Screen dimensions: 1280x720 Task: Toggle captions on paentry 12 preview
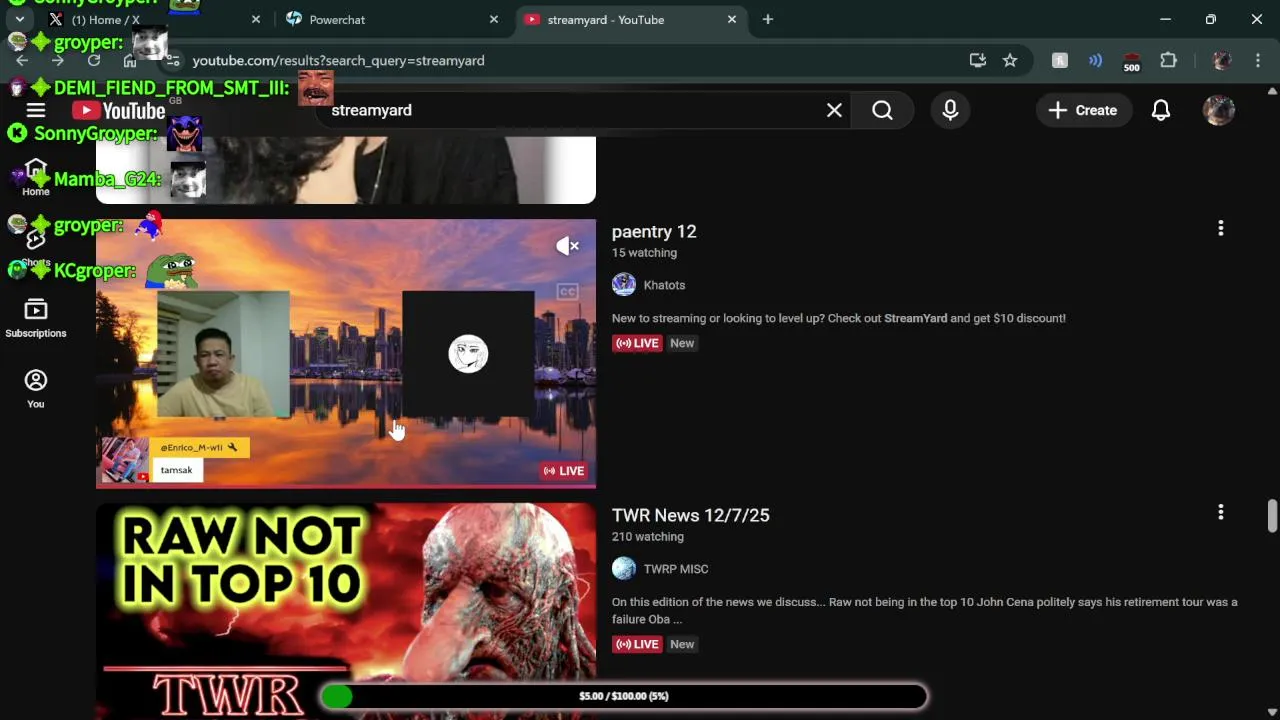point(567,292)
